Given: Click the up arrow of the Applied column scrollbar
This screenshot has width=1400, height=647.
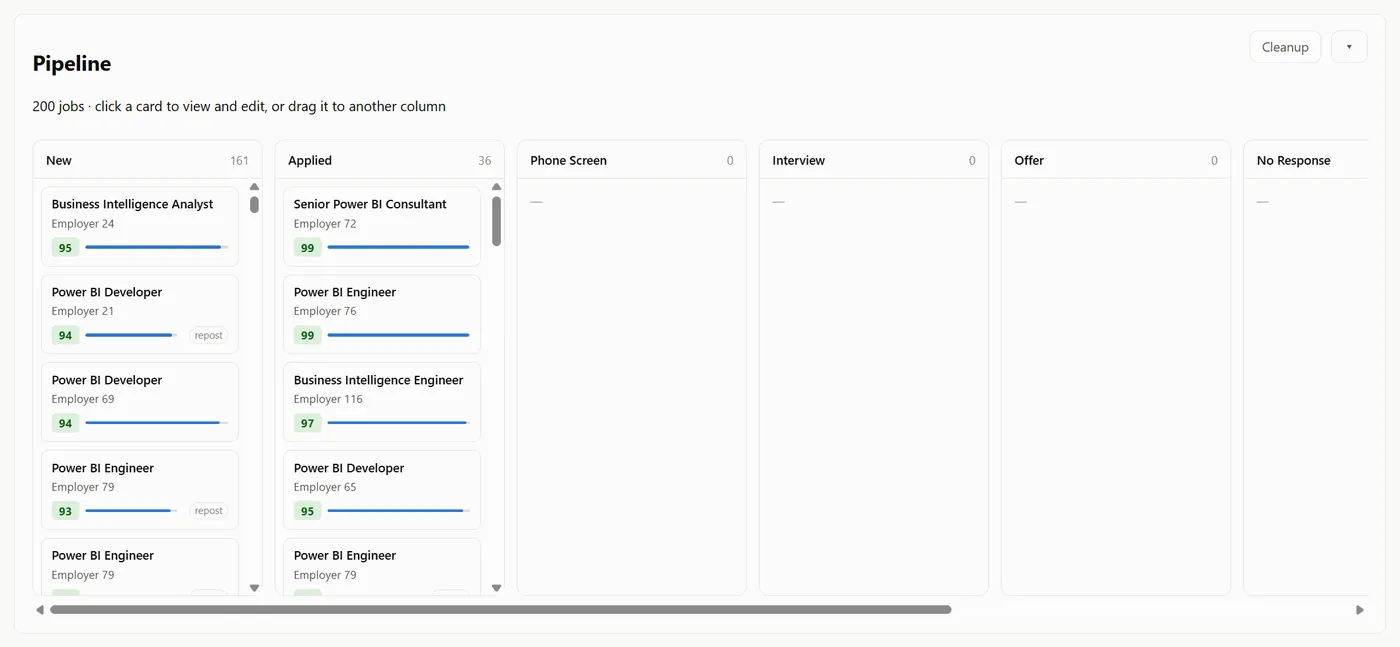Looking at the screenshot, I should 496,187.
